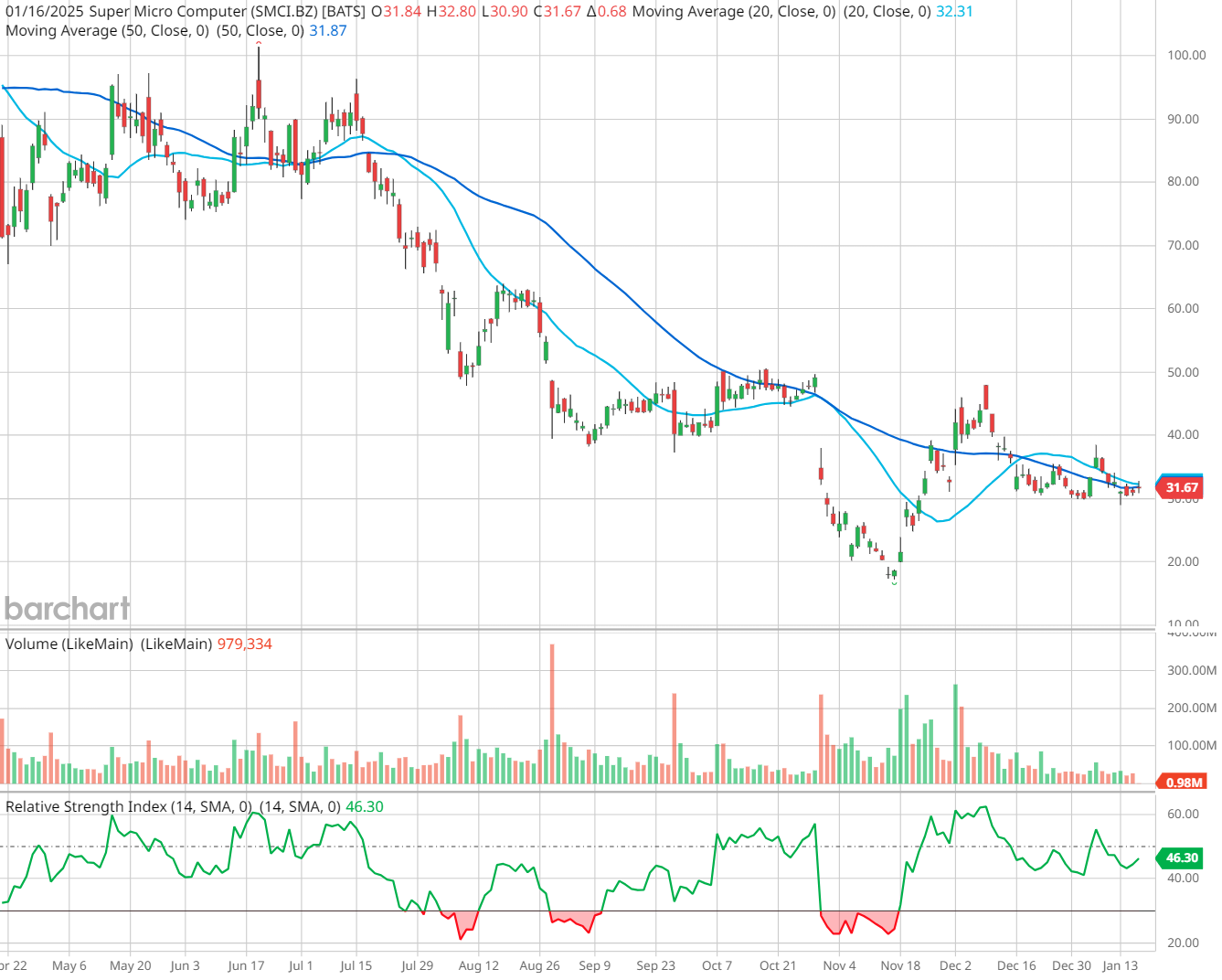Image resolution: width=1222 pixels, height=980 pixels.
Task: Click the green 46.30 RSI tag on the axis
Action: [x=1181, y=858]
